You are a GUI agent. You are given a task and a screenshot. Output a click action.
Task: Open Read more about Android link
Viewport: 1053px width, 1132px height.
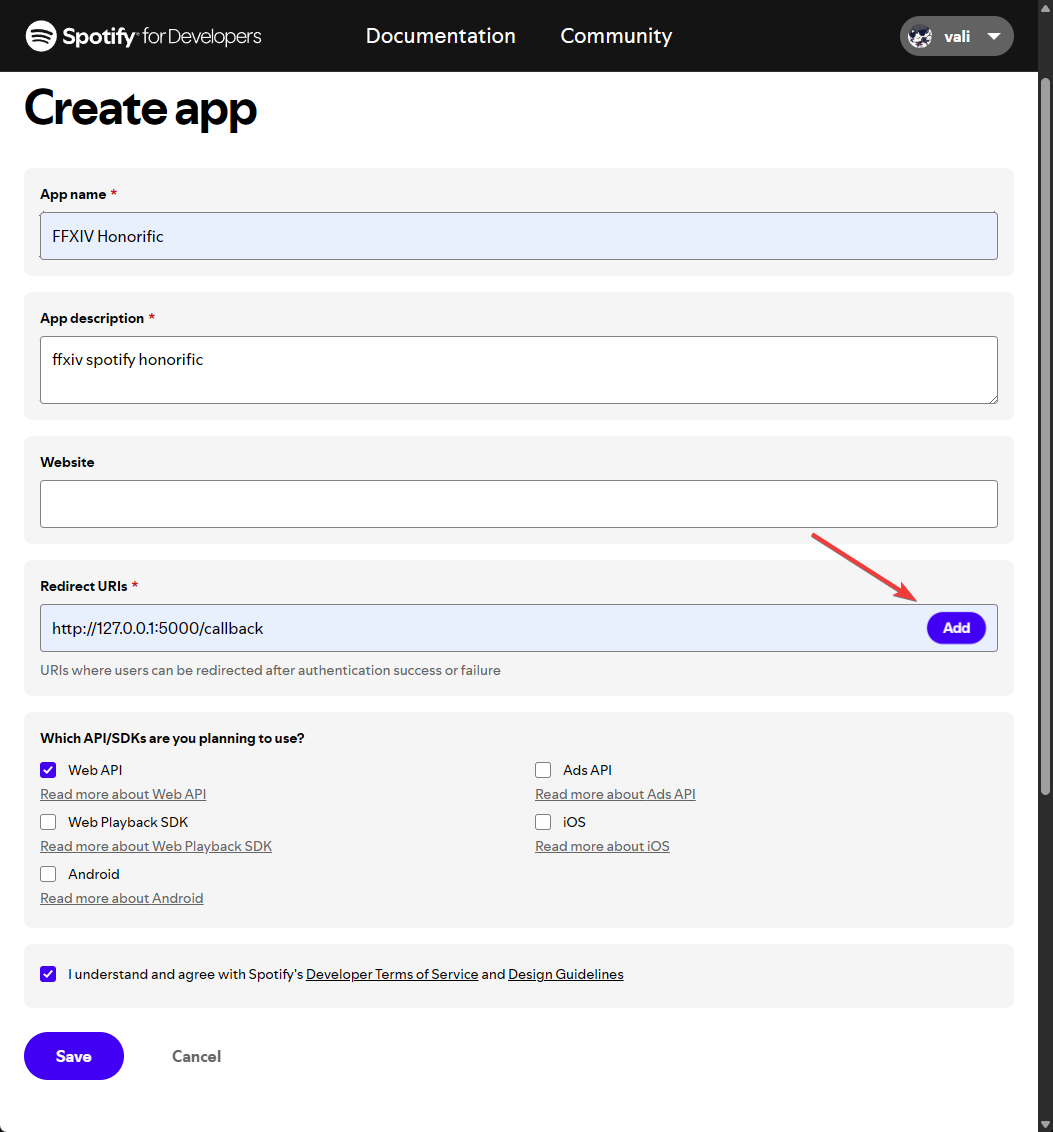[x=122, y=898]
